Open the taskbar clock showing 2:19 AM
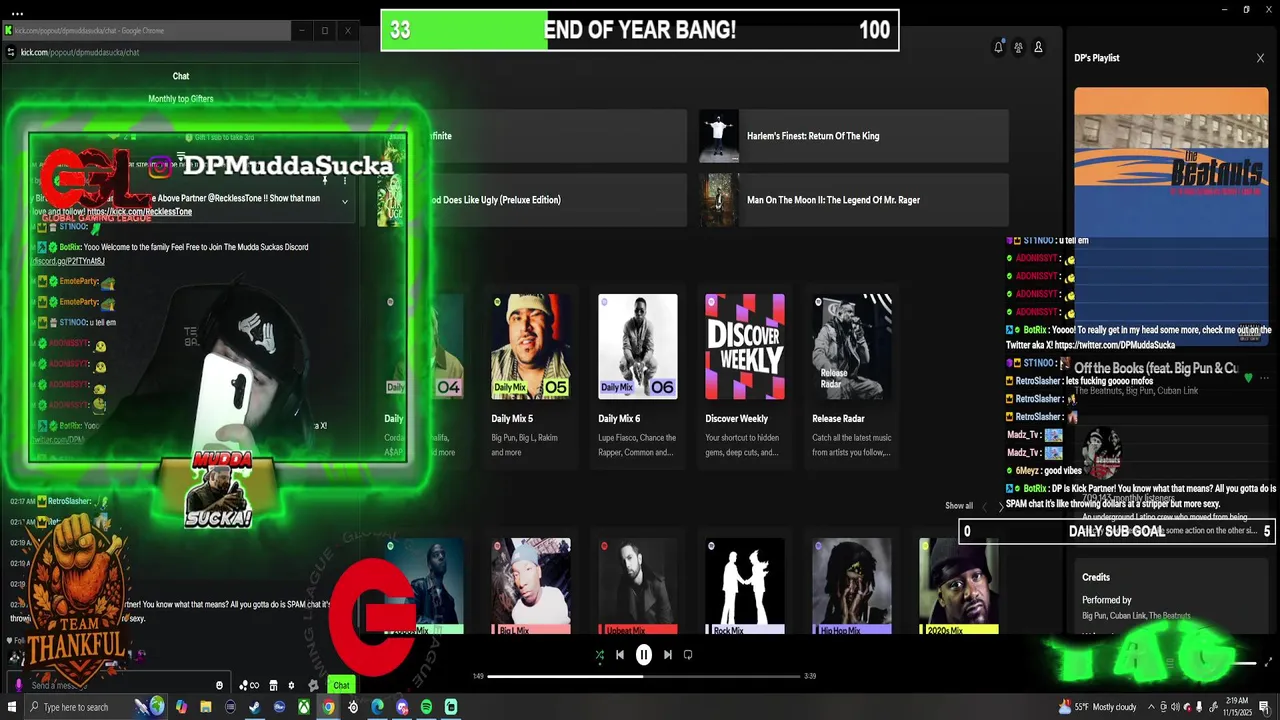The width and height of the screenshot is (1280, 720). [1235, 707]
